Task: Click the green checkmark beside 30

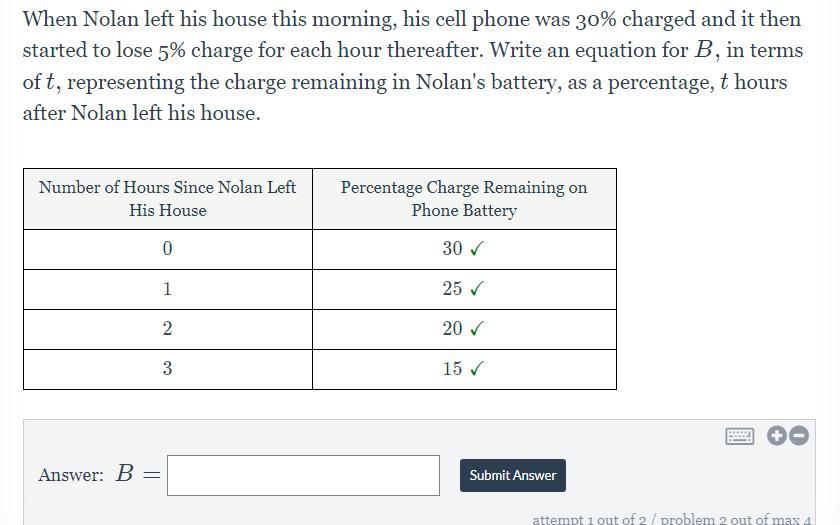Action: 476,249
